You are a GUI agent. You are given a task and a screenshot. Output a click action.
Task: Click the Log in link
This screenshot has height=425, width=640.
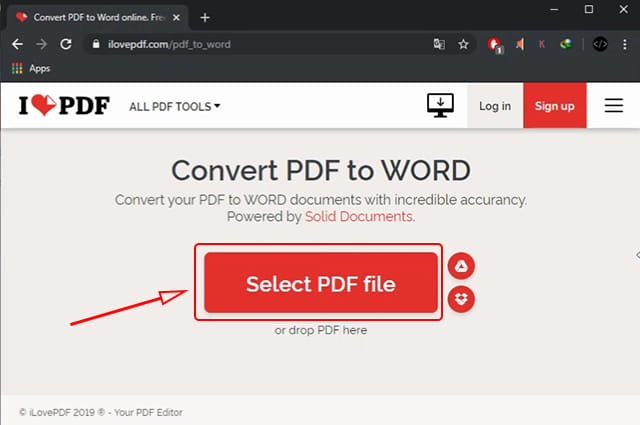(495, 106)
